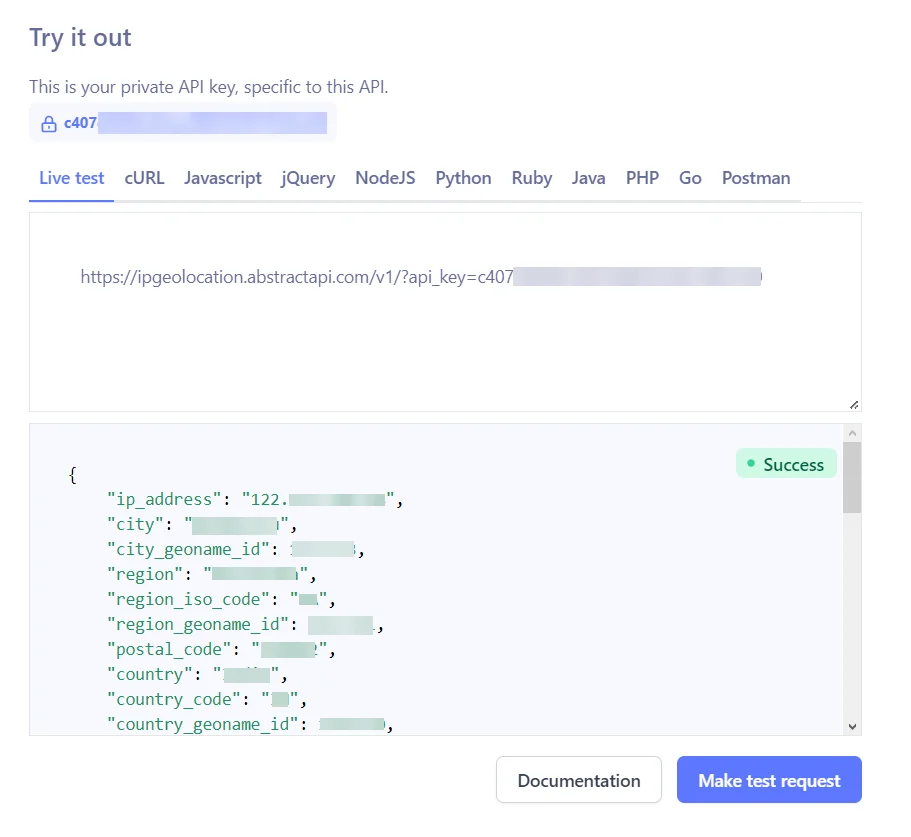This screenshot has height=837, width=911.
Task: Switch to the Postman tab
Action: click(x=756, y=178)
